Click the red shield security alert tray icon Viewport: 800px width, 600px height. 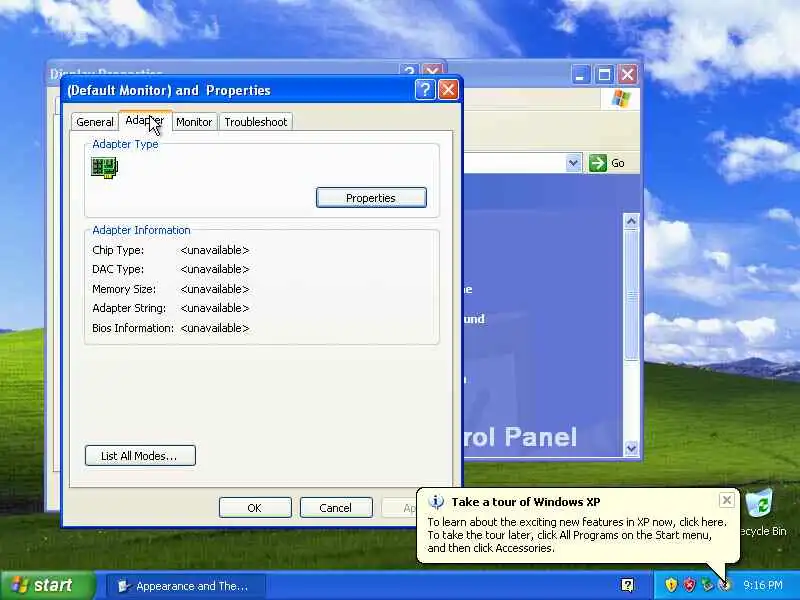[x=689, y=585]
